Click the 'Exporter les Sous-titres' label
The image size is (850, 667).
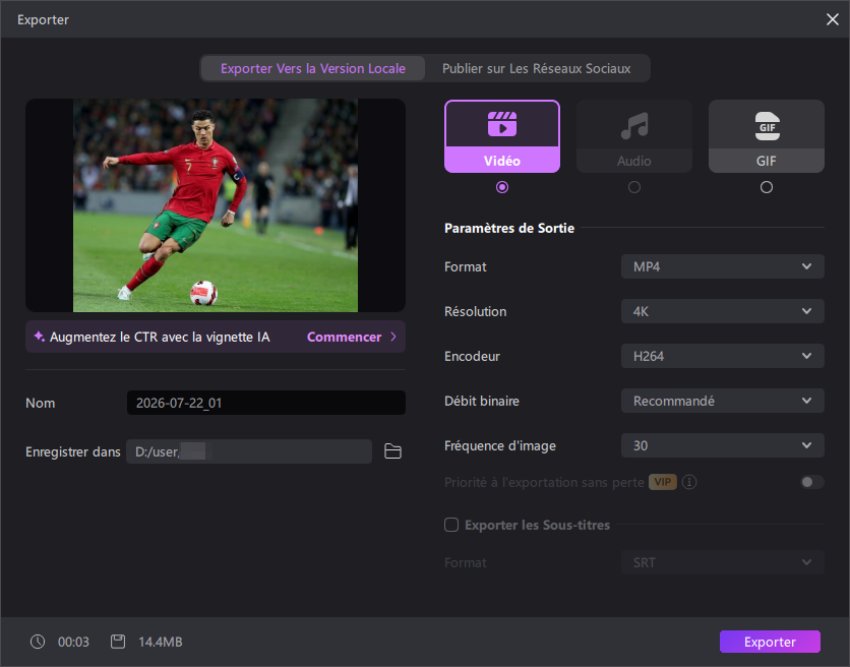[x=537, y=525]
